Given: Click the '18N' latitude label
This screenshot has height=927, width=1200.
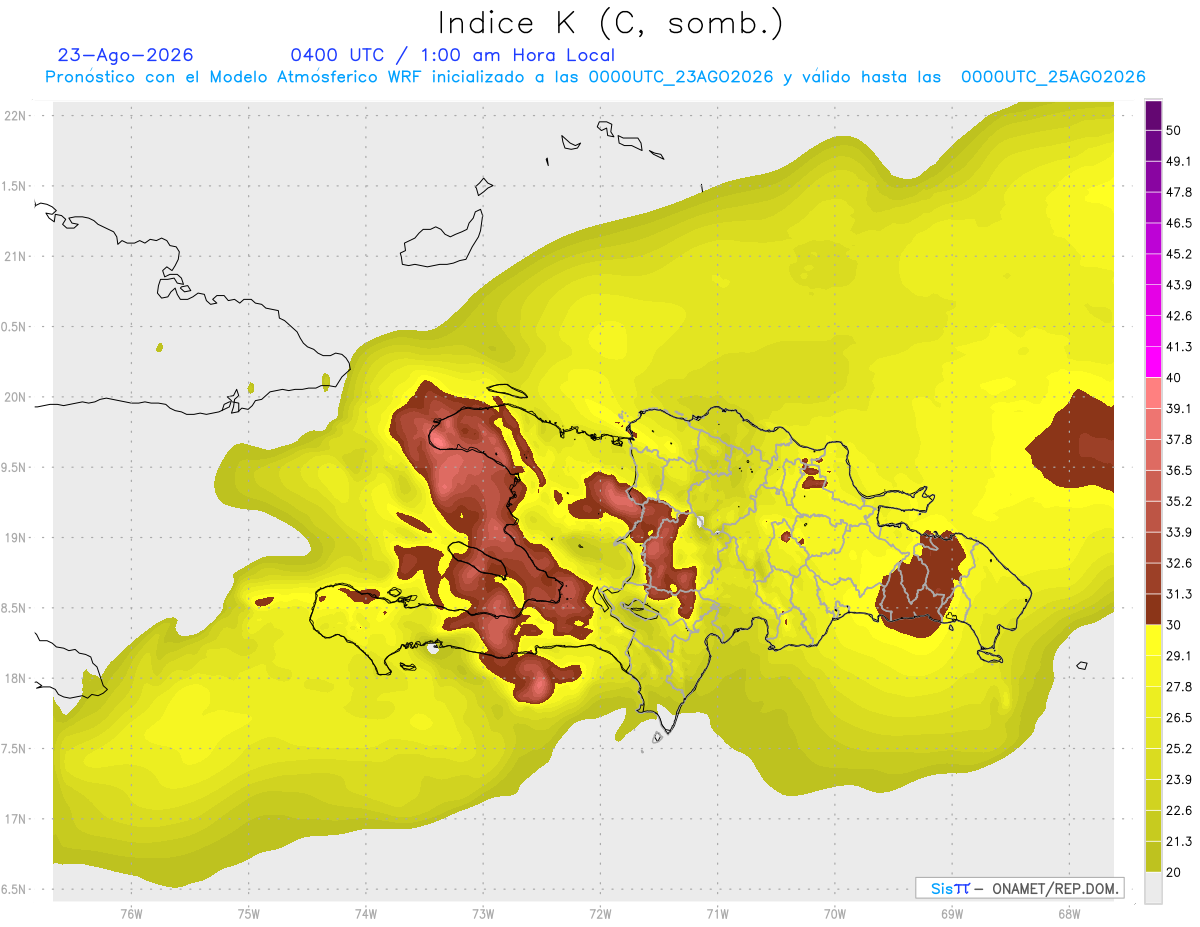Looking at the screenshot, I should coord(15,679).
